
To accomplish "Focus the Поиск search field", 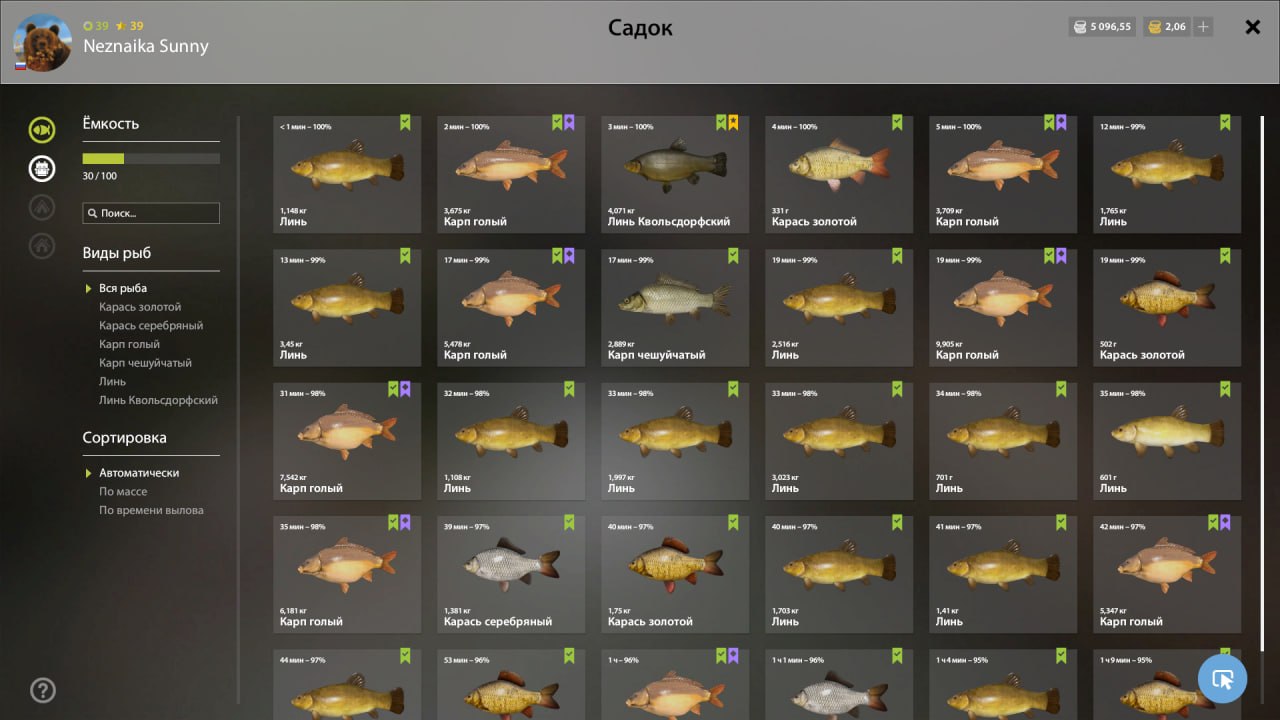I will click(151, 213).
